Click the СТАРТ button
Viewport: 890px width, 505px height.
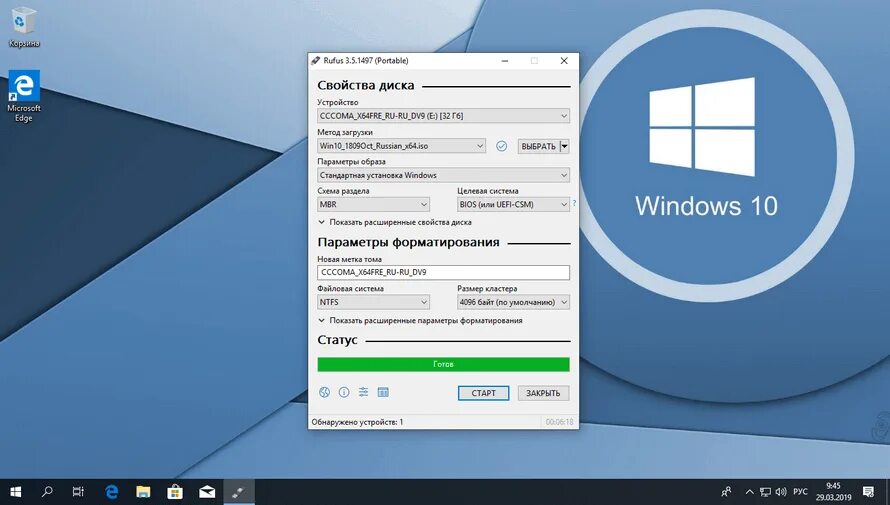coord(484,393)
